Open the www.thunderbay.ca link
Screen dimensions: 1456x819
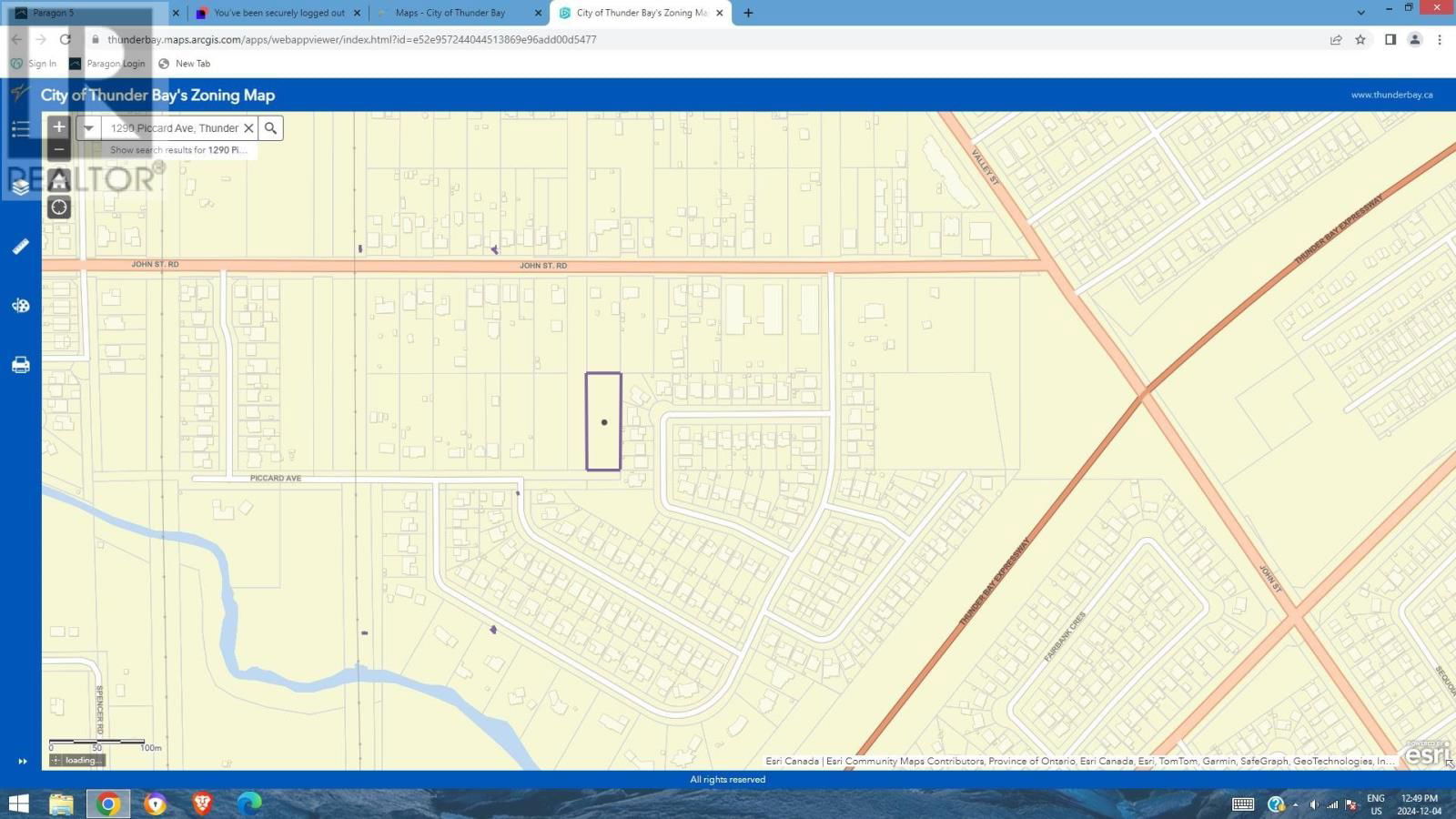click(1391, 95)
